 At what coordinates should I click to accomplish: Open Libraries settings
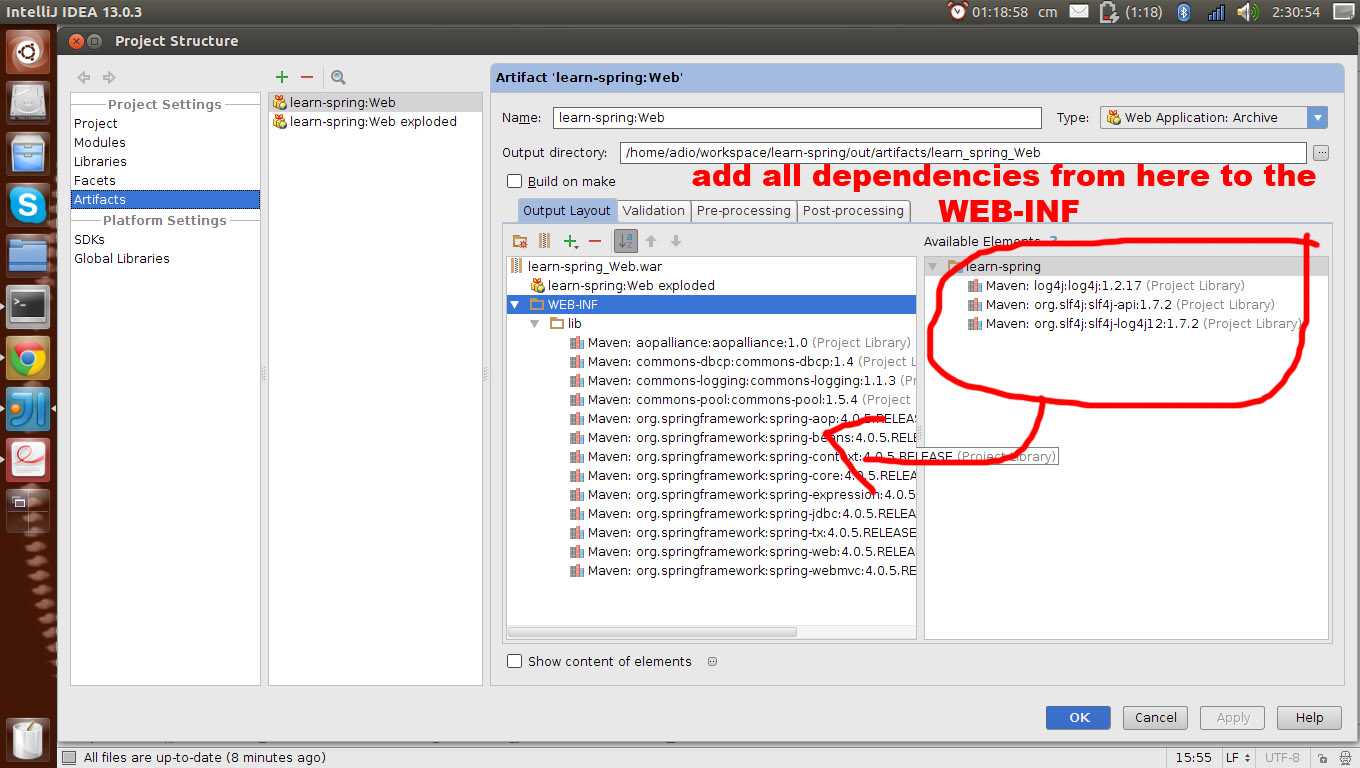100,161
